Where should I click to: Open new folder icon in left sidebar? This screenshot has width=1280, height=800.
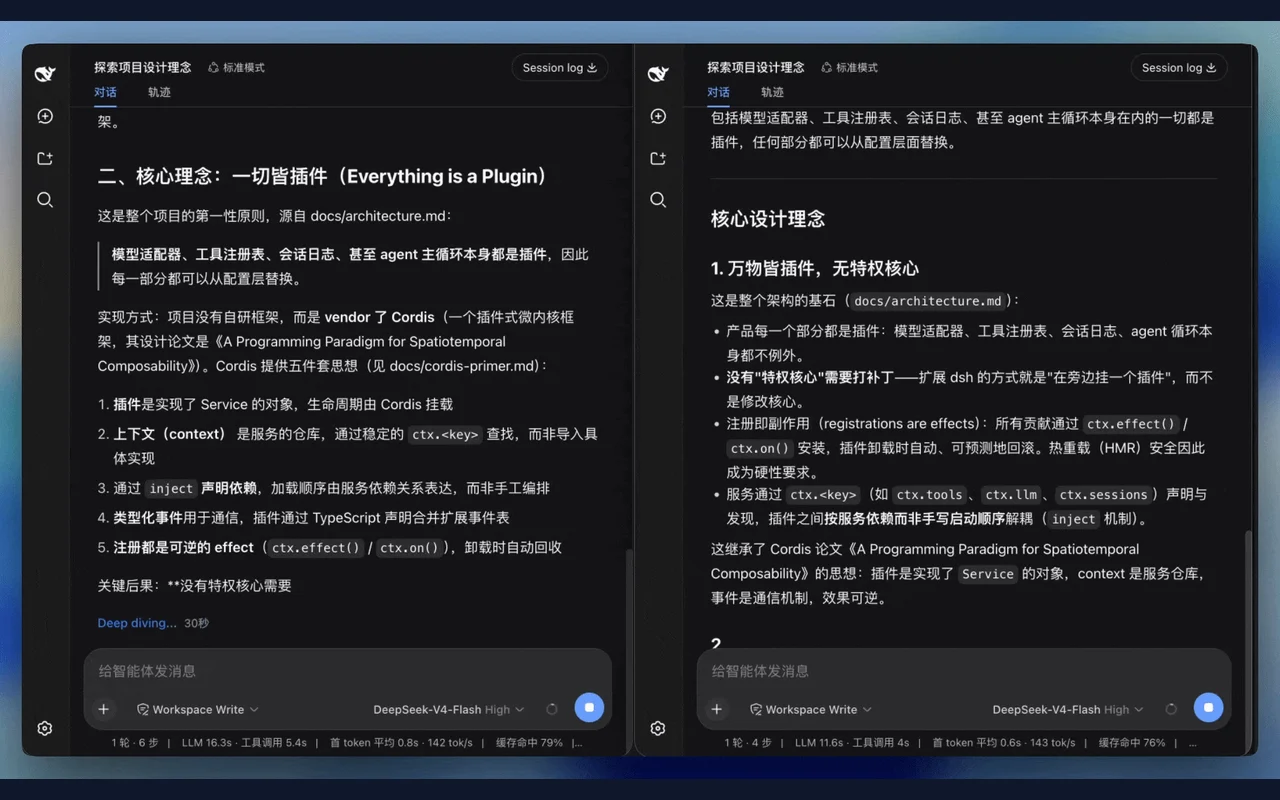point(45,158)
